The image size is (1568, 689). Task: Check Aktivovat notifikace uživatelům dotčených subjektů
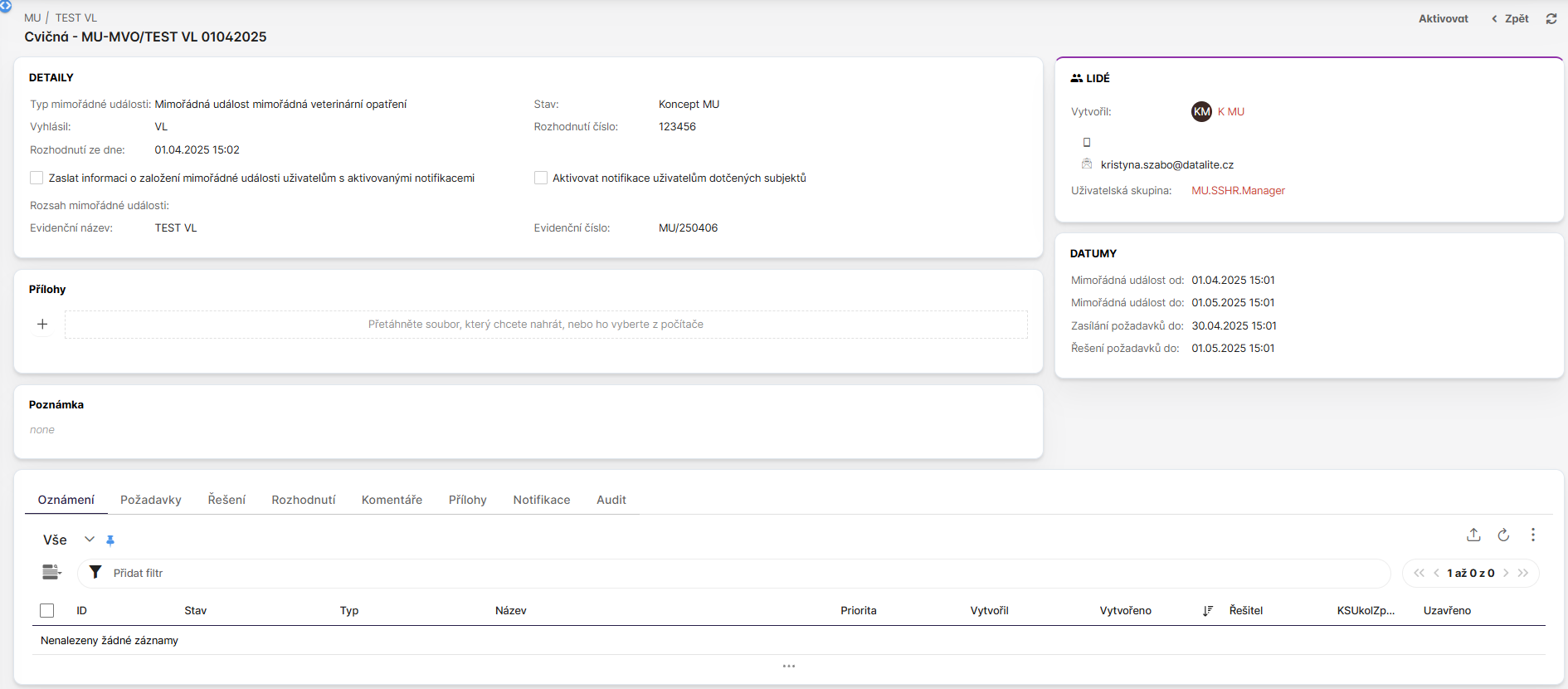pyautogui.click(x=541, y=178)
